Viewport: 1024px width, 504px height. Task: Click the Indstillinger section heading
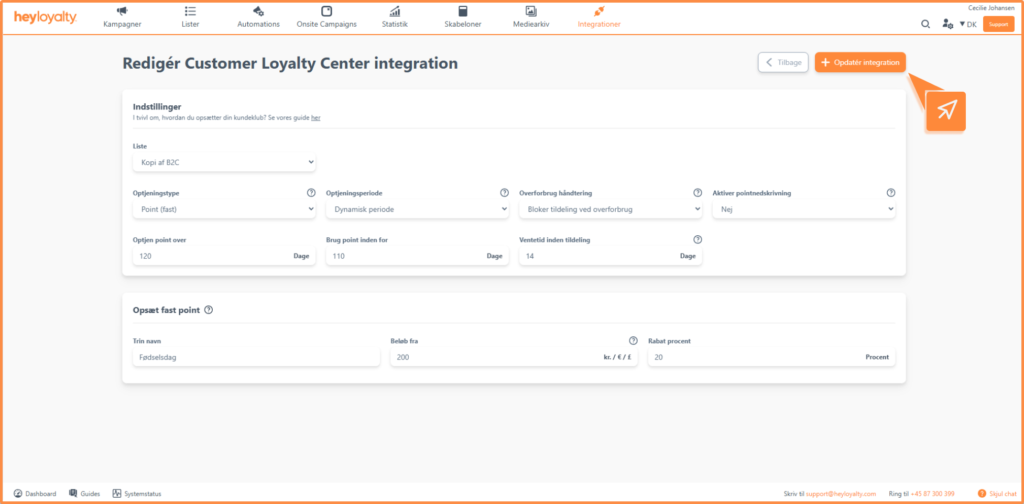(x=157, y=106)
